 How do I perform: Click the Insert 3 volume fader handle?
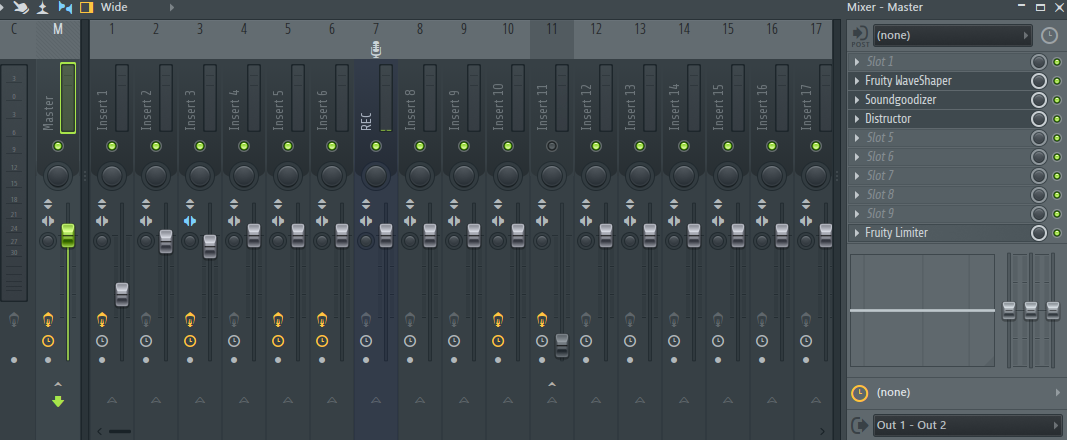(x=210, y=246)
